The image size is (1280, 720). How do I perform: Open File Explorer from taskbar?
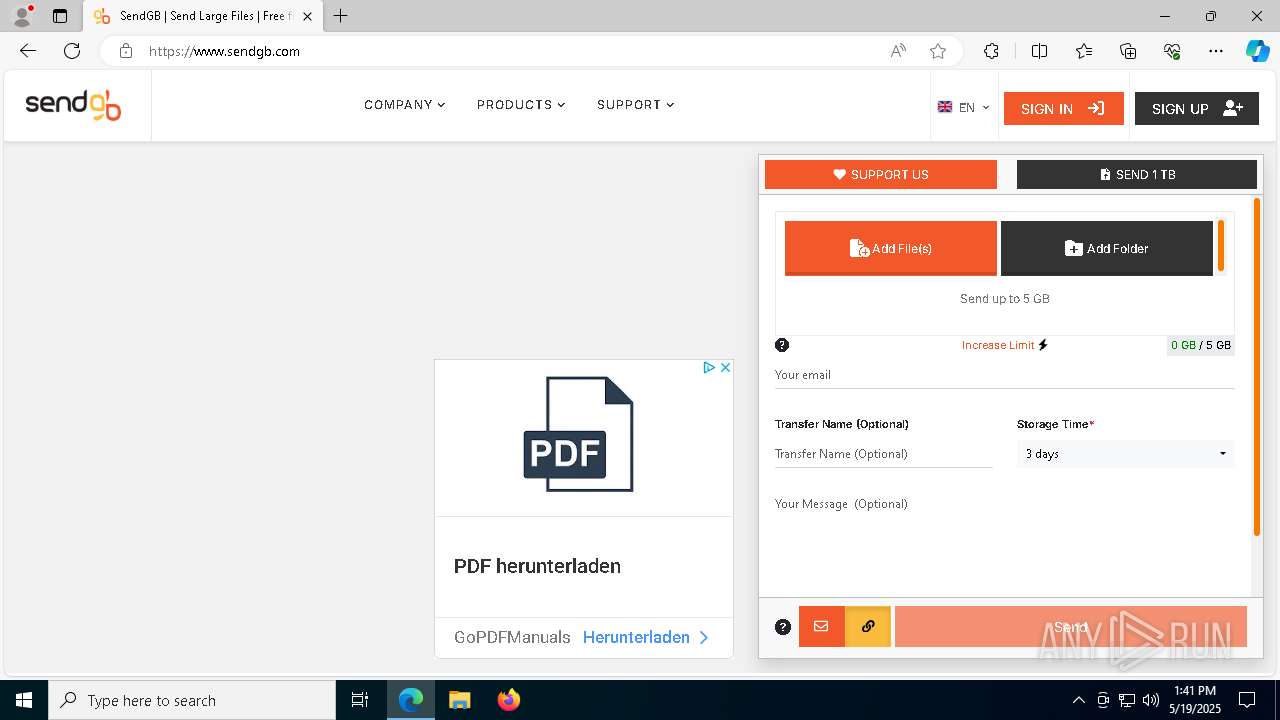459,700
